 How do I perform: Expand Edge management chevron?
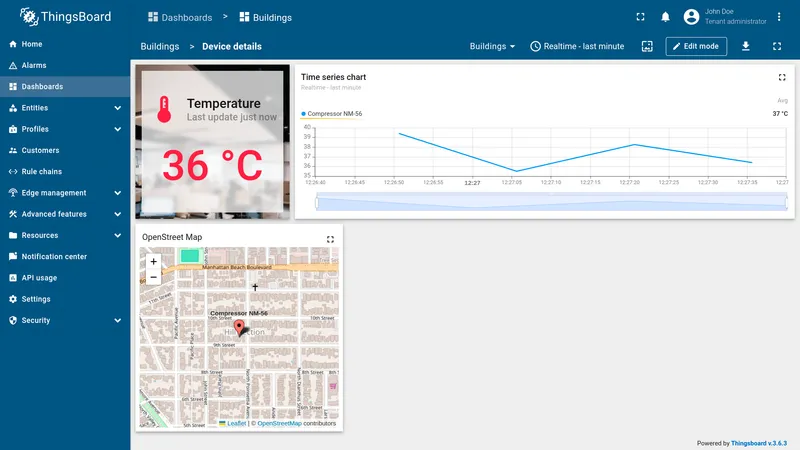click(x=118, y=193)
